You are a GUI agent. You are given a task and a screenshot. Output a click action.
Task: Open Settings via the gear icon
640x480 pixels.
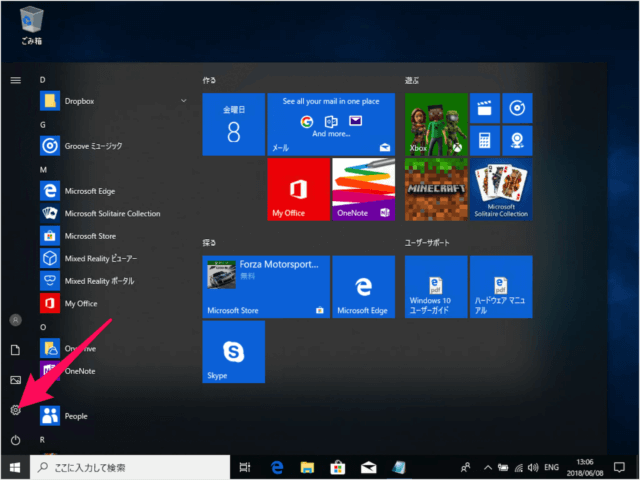[x=16, y=410]
